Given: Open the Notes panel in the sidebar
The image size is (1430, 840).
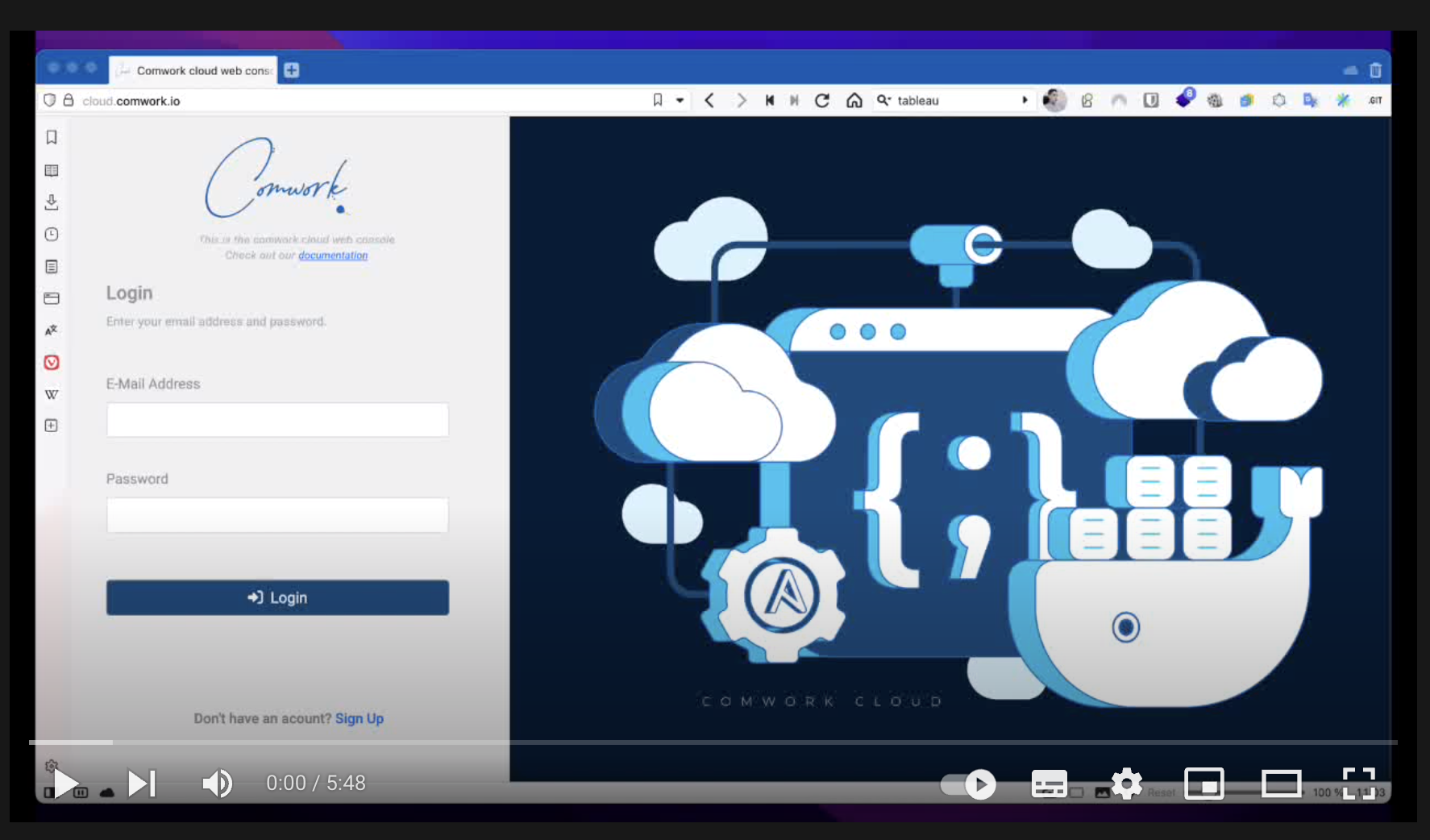Looking at the screenshot, I should pos(52,267).
